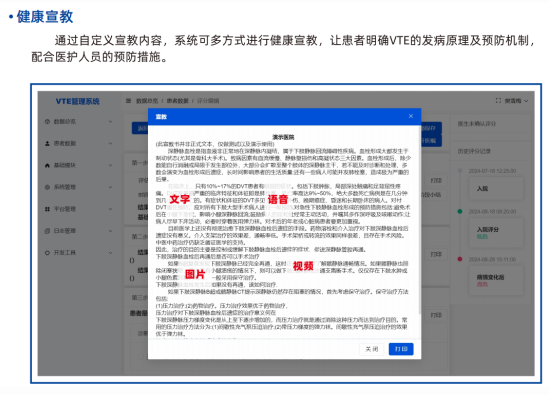The height and width of the screenshot is (395, 553).
Task: Click the gray timeline dot for 2024-07-18 12:25:00
Action: tap(460, 171)
